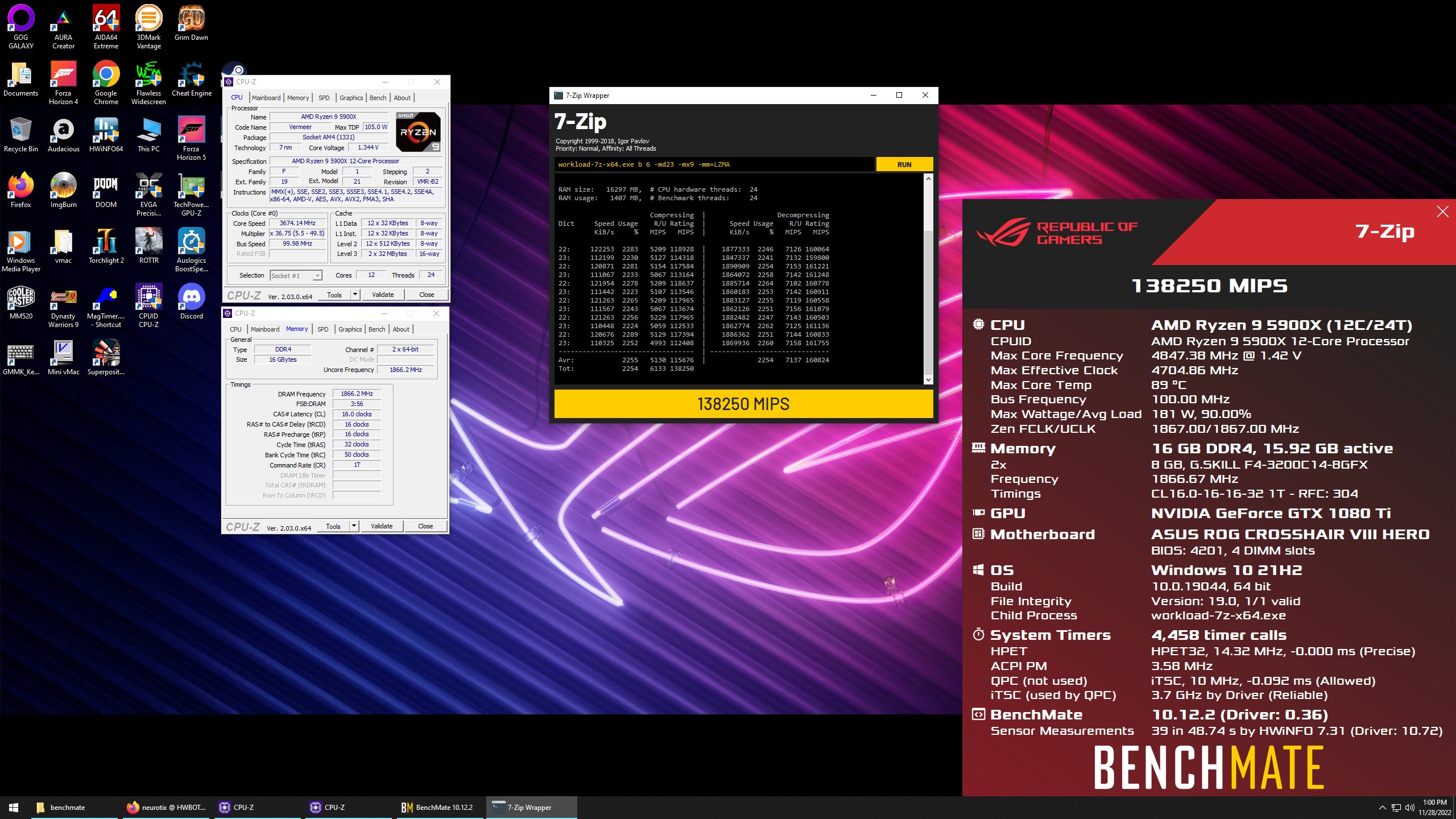Click scroll-down arrow in 7-Zip output
The image size is (1456, 819).
click(928, 380)
